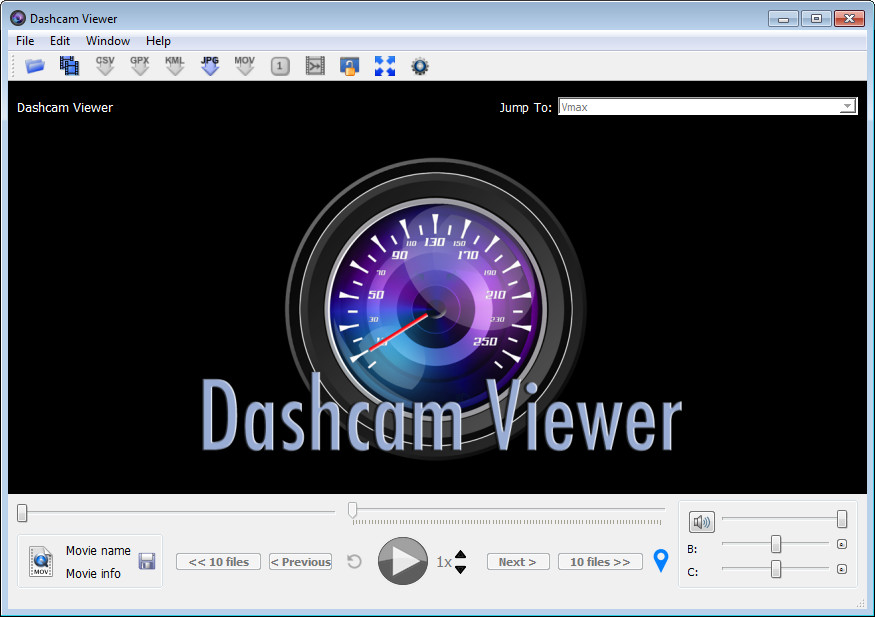Open Dashcam Viewer settings gear

(420, 65)
